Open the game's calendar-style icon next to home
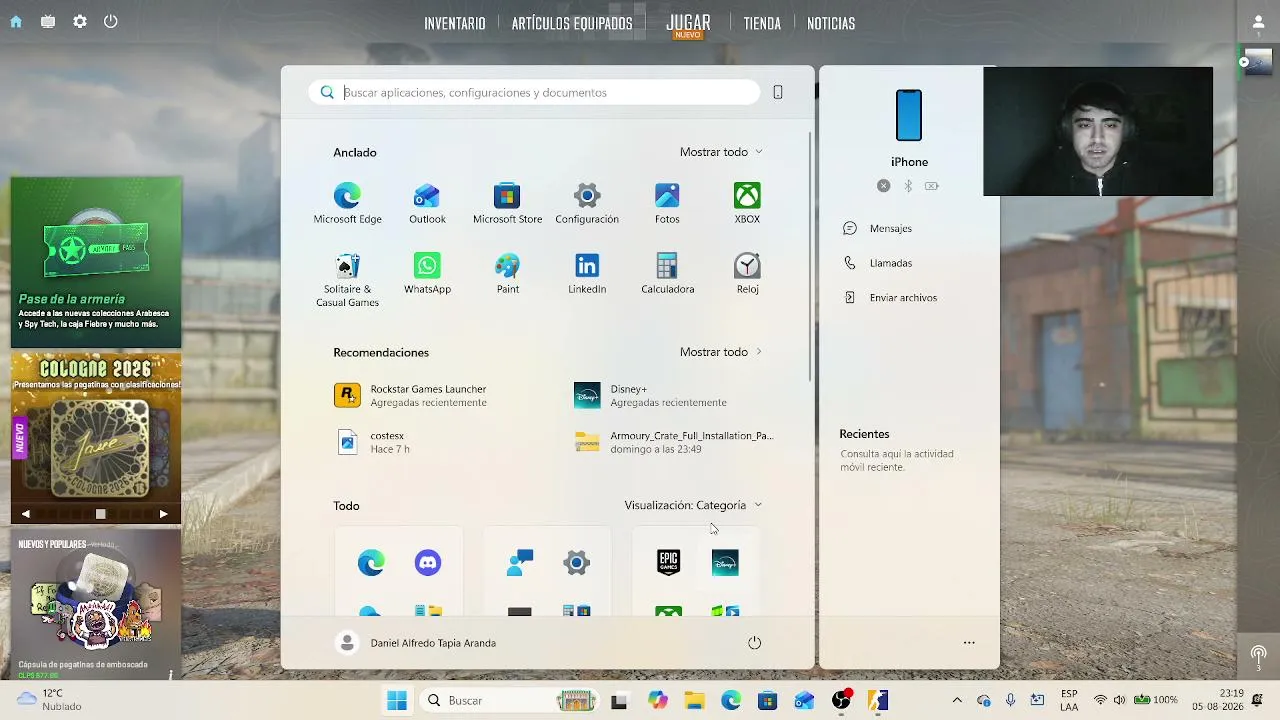The height and width of the screenshot is (720, 1280). pyautogui.click(x=48, y=21)
